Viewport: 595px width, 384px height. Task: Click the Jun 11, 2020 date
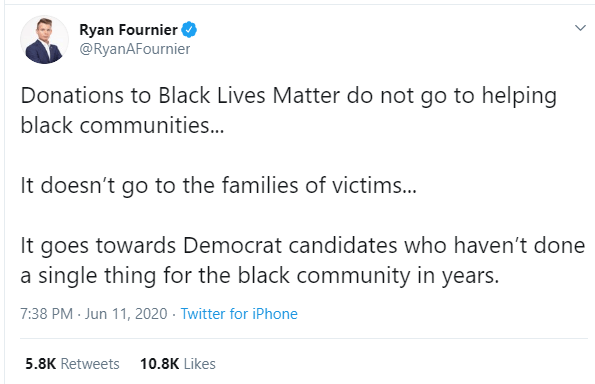(x=126, y=314)
